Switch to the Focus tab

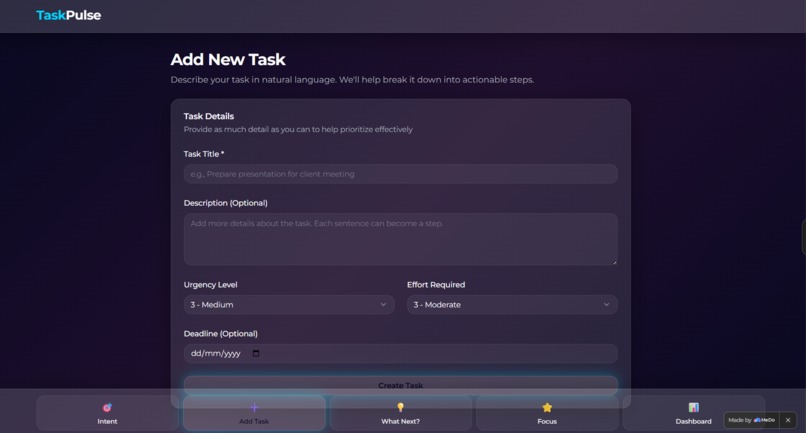pyautogui.click(x=547, y=413)
